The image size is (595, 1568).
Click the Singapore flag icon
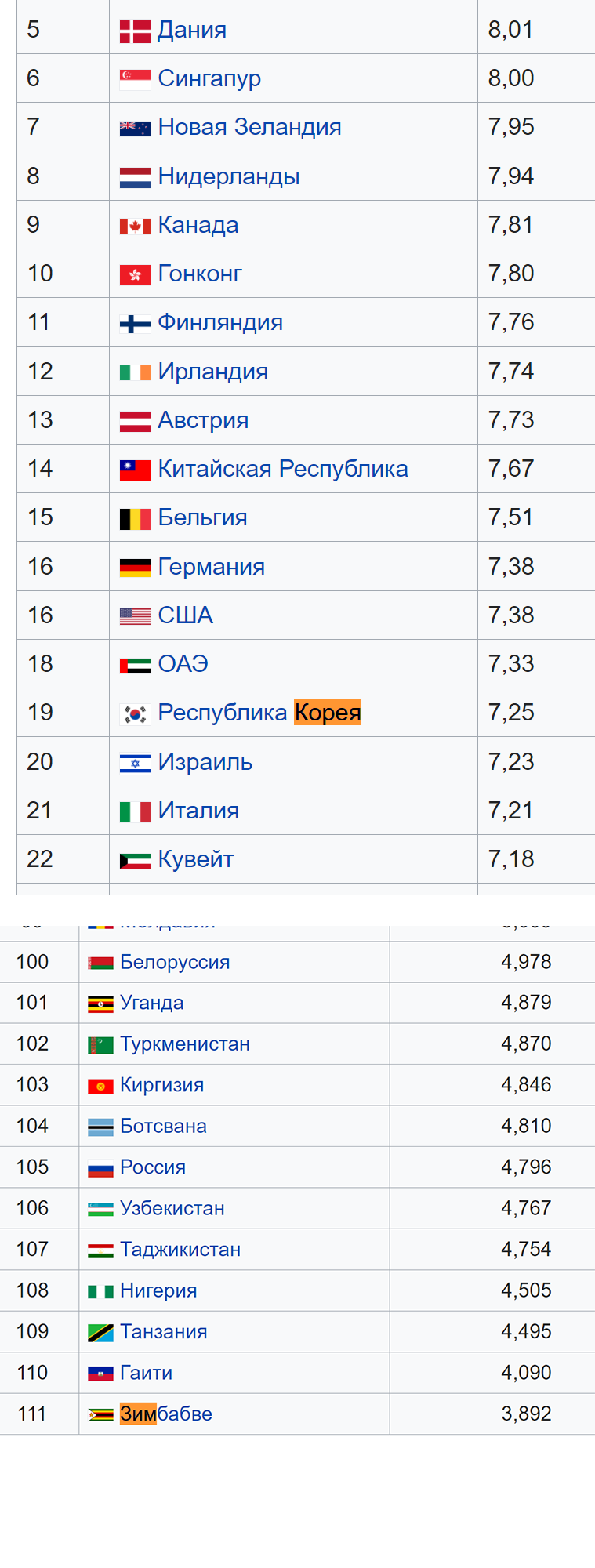pyautogui.click(x=135, y=79)
